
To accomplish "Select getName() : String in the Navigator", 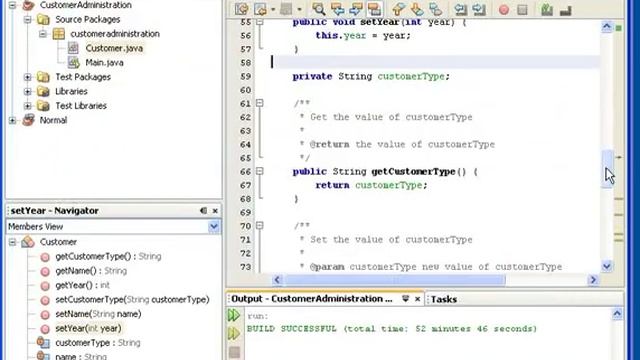I will (x=91, y=271).
